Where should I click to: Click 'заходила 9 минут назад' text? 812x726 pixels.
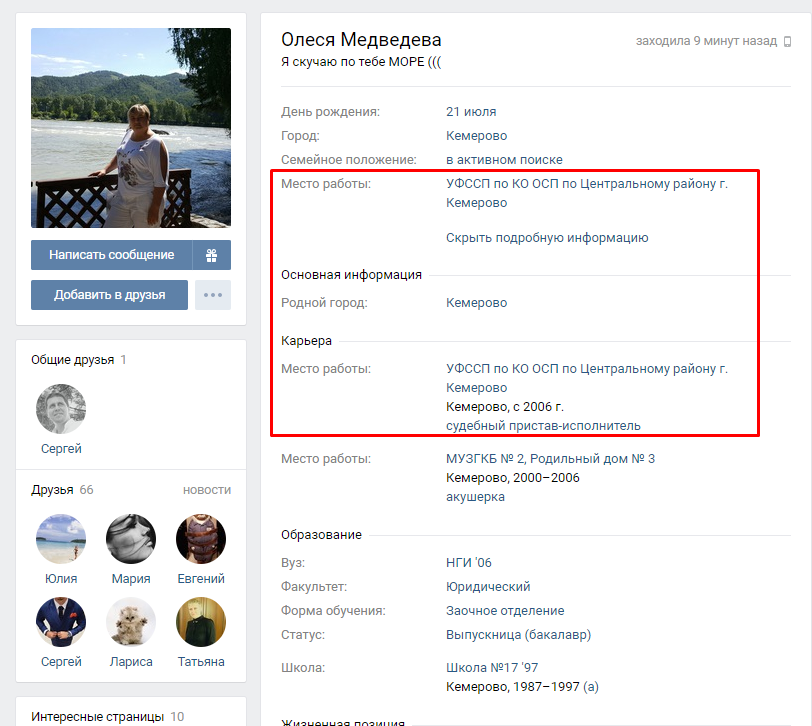[x=706, y=41]
